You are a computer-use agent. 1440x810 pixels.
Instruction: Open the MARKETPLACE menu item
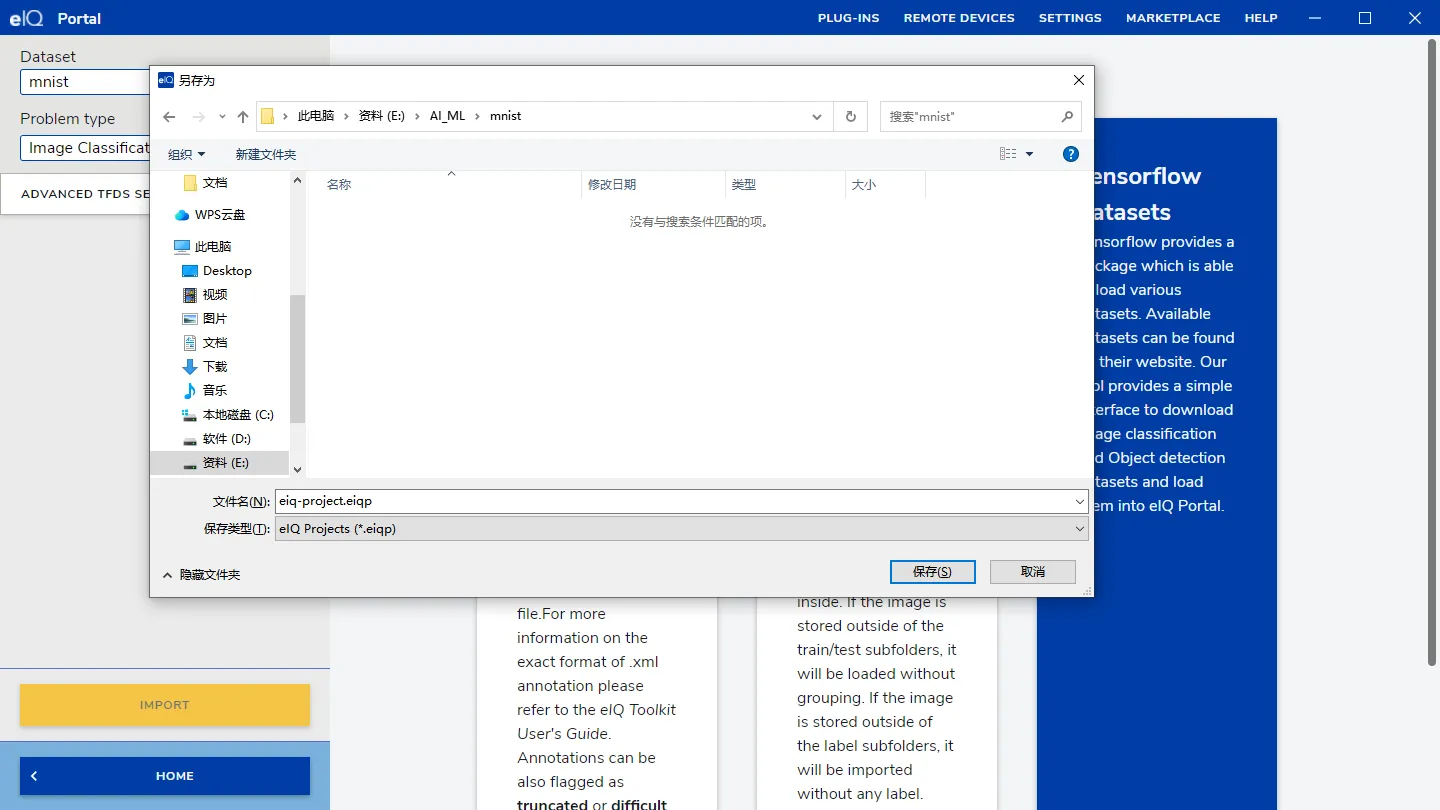click(x=1173, y=17)
